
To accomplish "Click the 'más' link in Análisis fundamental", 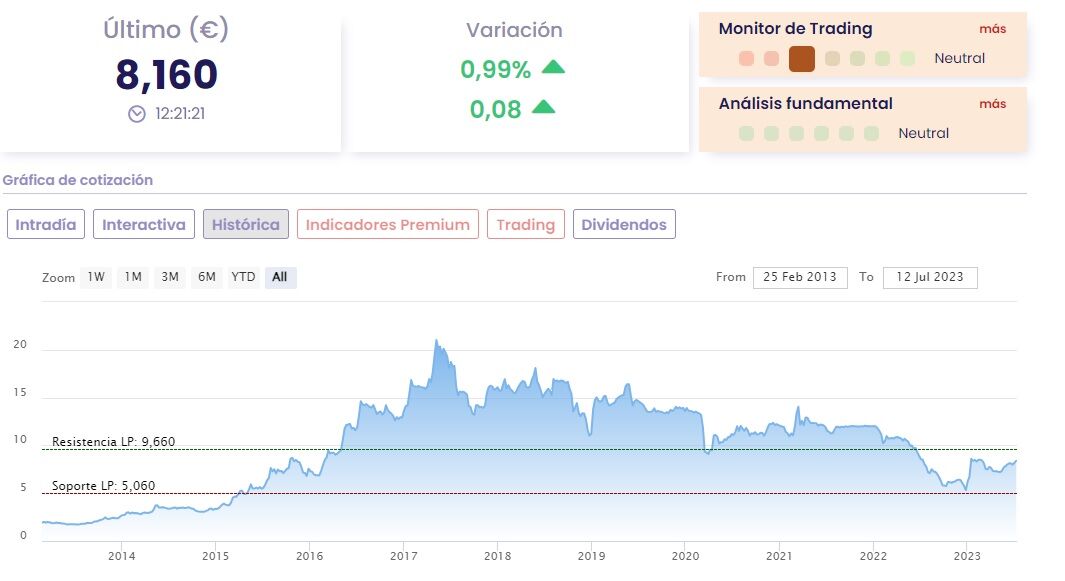I will pos(992,104).
